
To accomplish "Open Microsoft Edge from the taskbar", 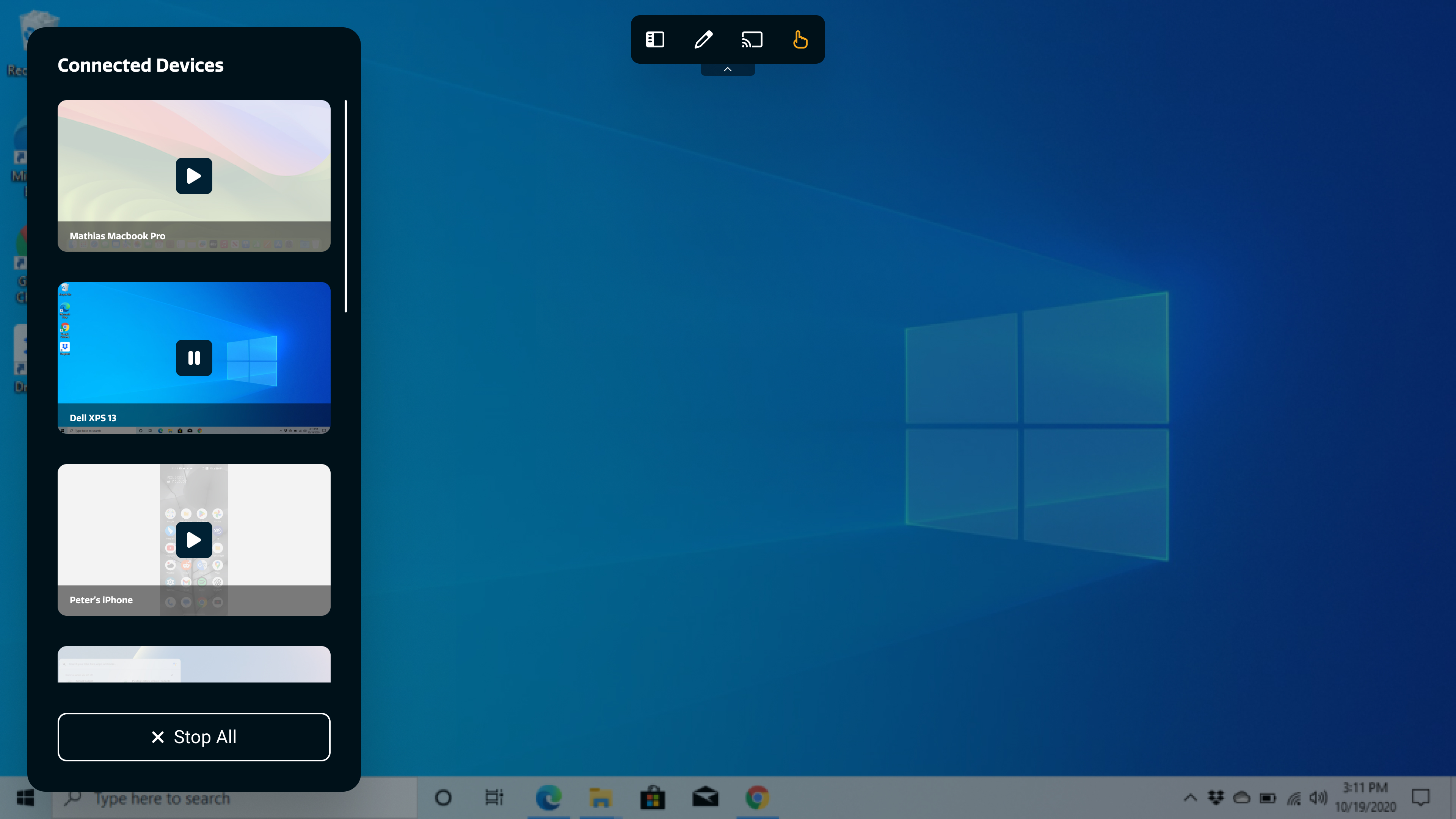I will point(548,797).
